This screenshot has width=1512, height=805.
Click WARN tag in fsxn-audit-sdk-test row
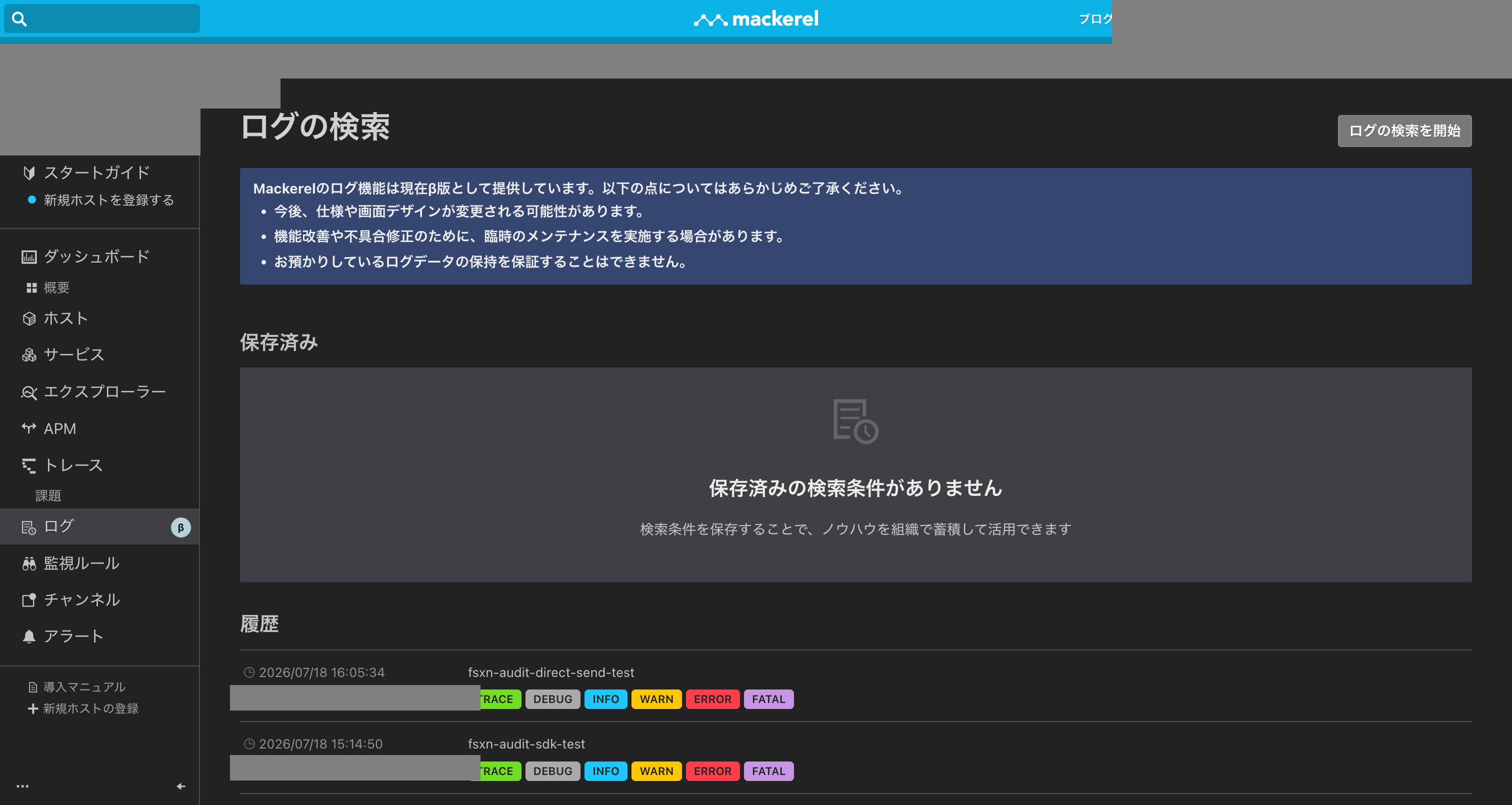coord(656,771)
